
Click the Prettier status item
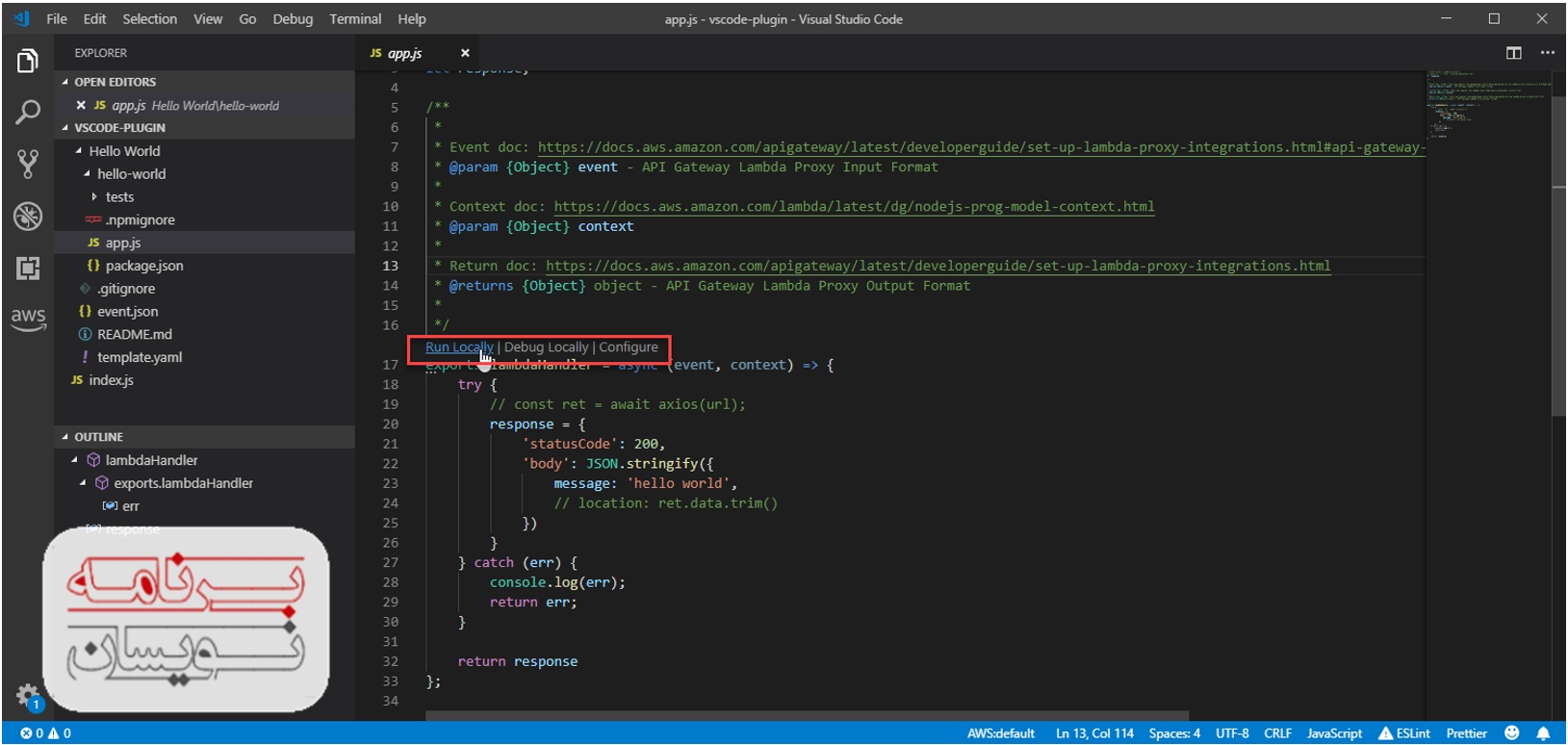1466,732
